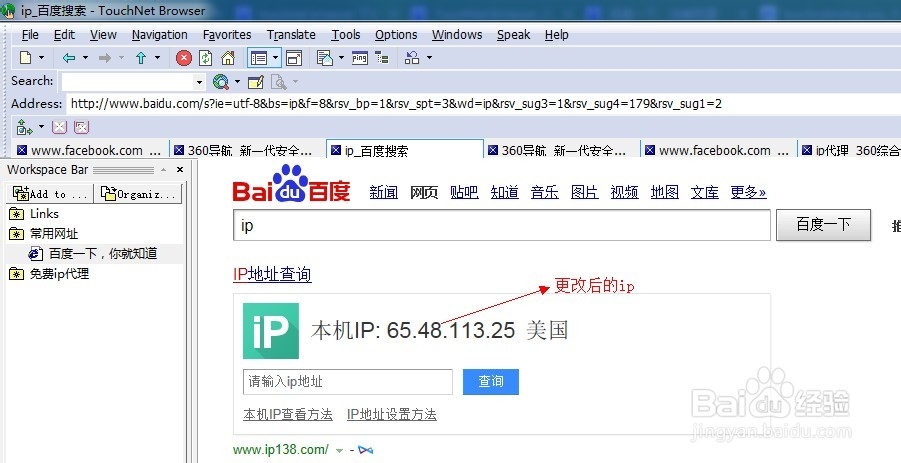Click the www.ip138.com/ result arrow

[x=339, y=450]
